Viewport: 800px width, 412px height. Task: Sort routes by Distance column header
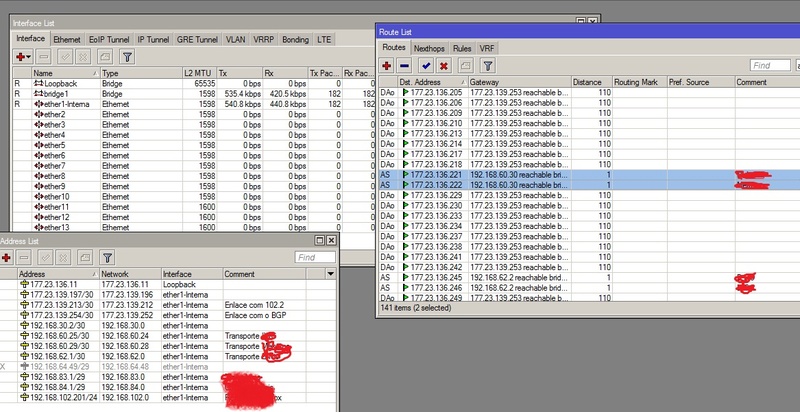(x=592, y=82)
